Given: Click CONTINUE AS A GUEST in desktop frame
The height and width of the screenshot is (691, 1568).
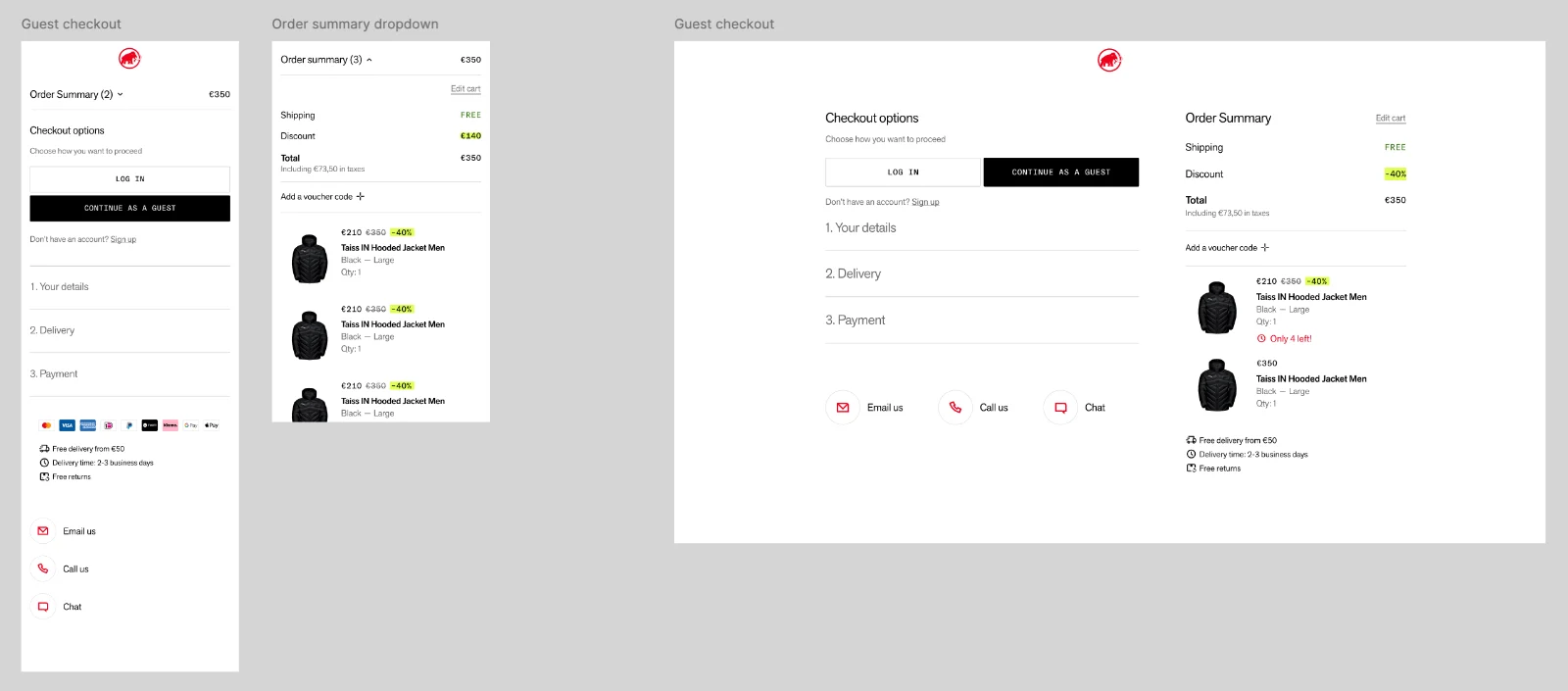Looking at the screenshot, I should click(x=1061, y=173).
